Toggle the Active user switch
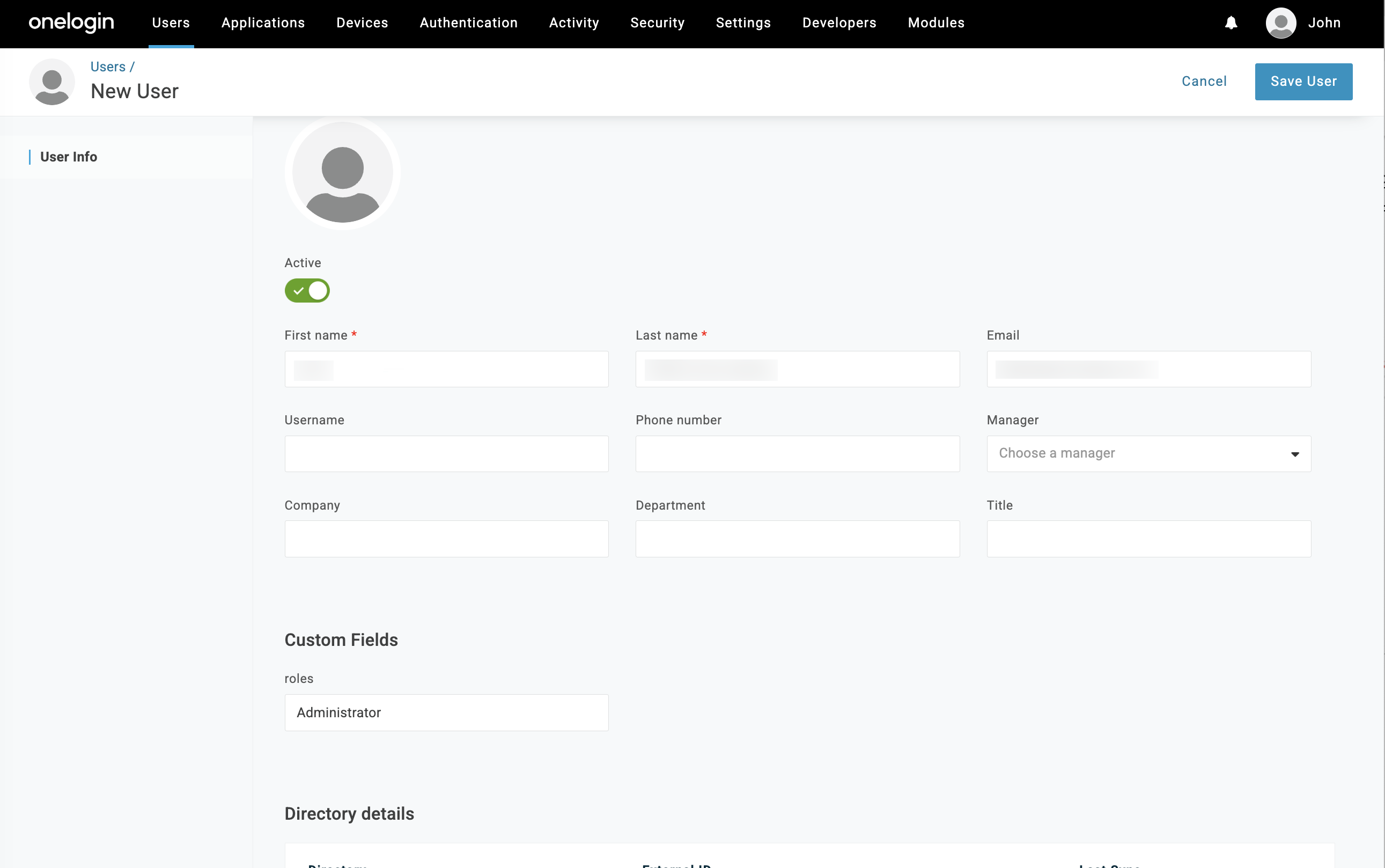This screenshot has height=868, width=1385. [307, 290]
